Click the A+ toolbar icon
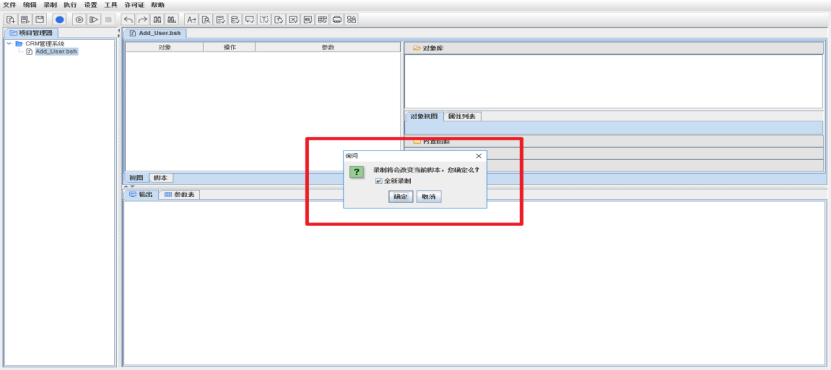The width and height of the screenshot is (831, 370). 191,20
